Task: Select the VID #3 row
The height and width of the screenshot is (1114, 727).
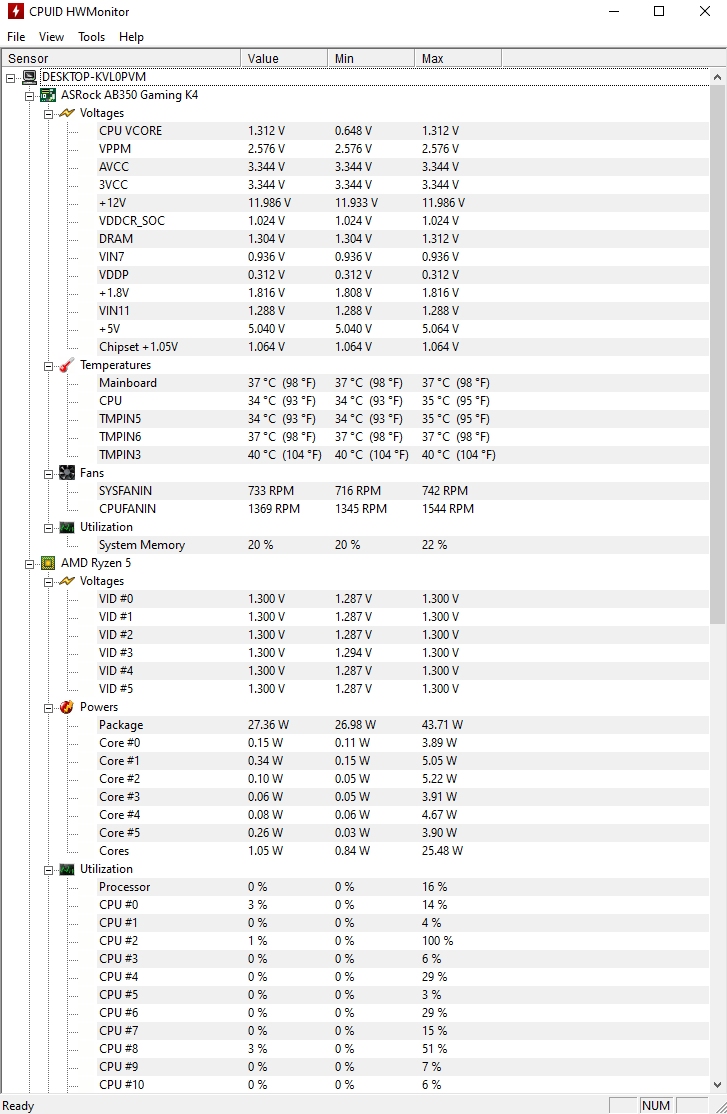Action: 404,653
